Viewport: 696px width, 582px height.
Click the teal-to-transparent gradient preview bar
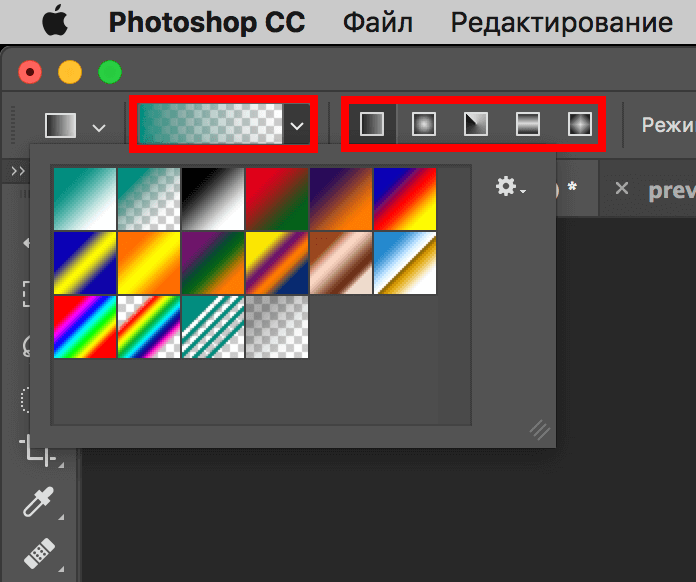click(210, 124)
